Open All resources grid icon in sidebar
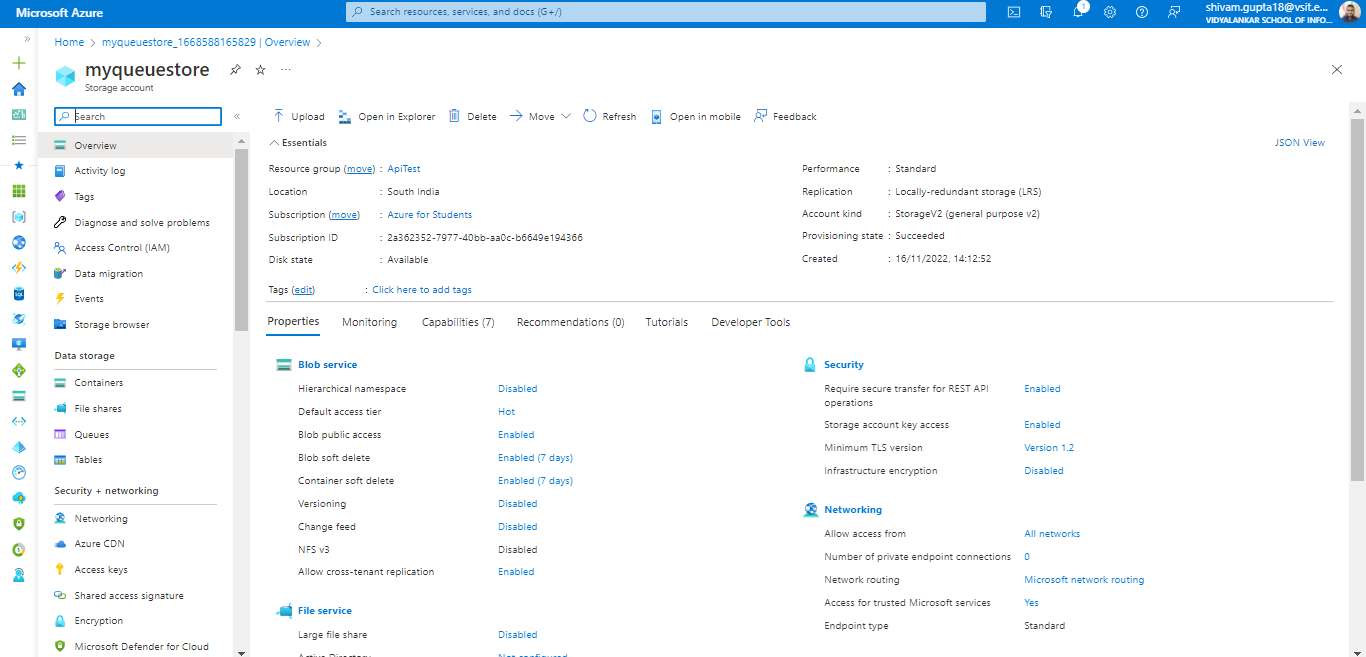Viewport: 1366px width, 657px height. [x=18, y=191]
